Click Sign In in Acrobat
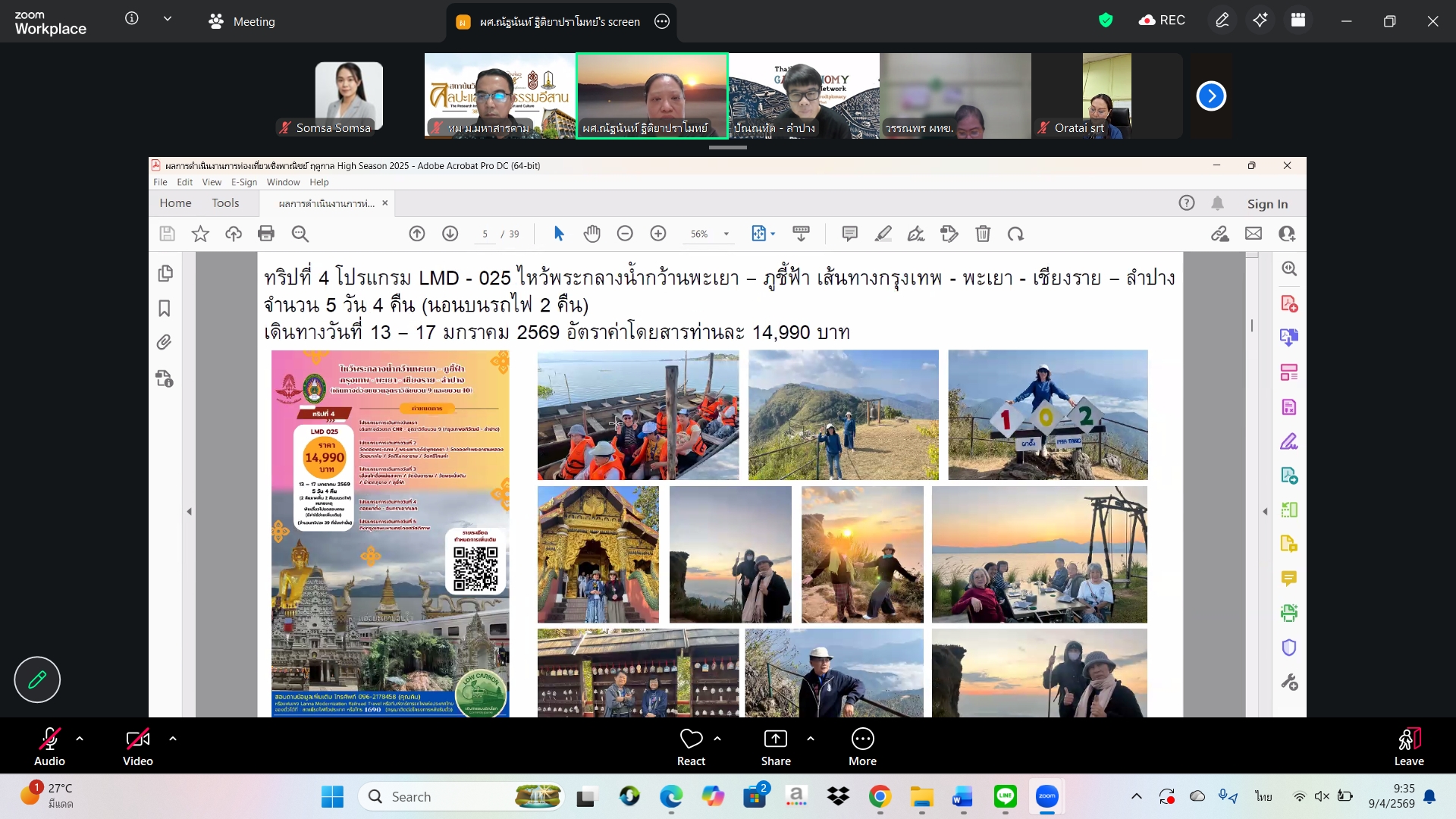Screen dimensions: 1456x819 pyautogui.click(x=1267, y=203)
